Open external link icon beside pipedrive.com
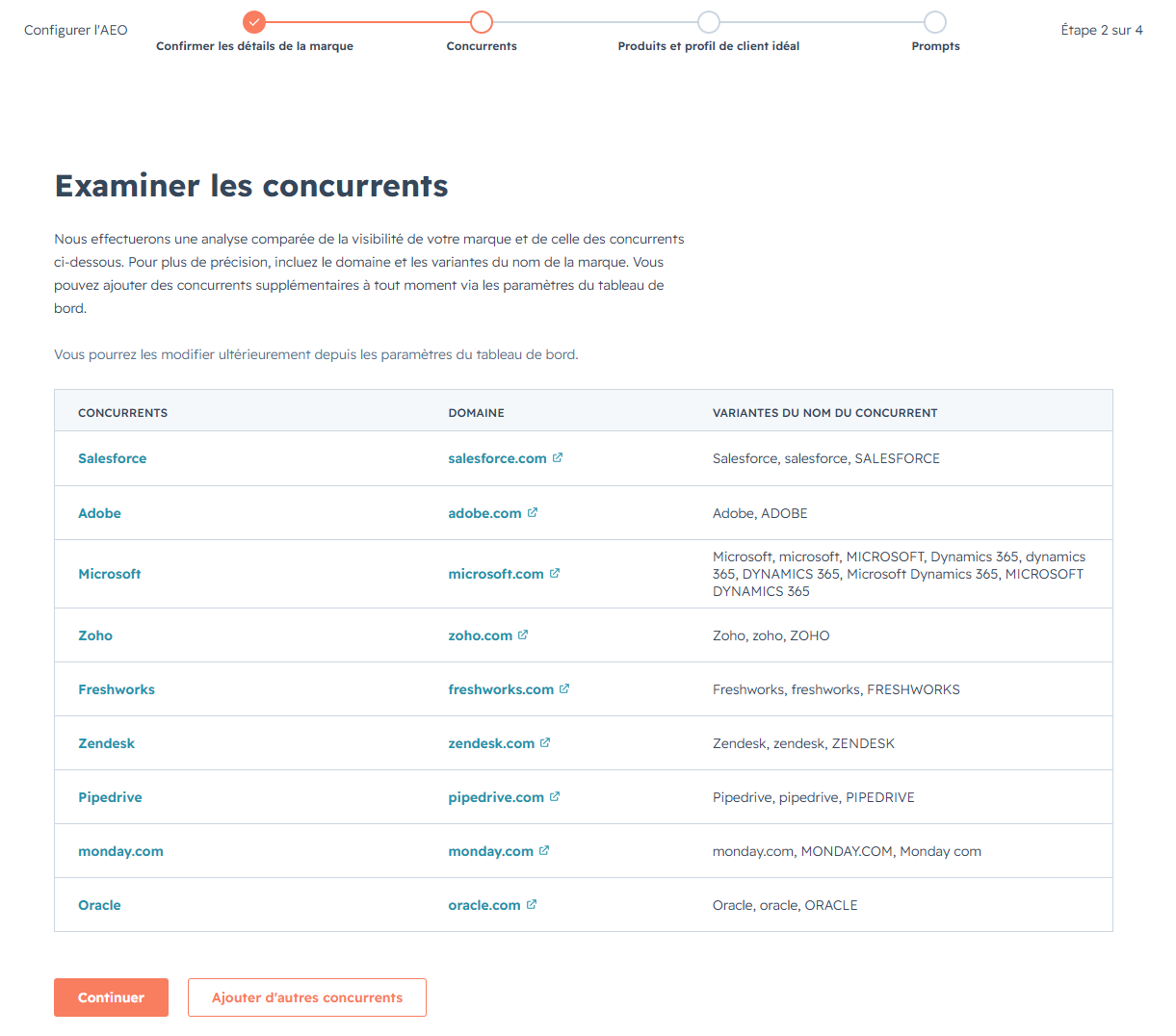The image size is (1176, 1036). click(555, 797)
